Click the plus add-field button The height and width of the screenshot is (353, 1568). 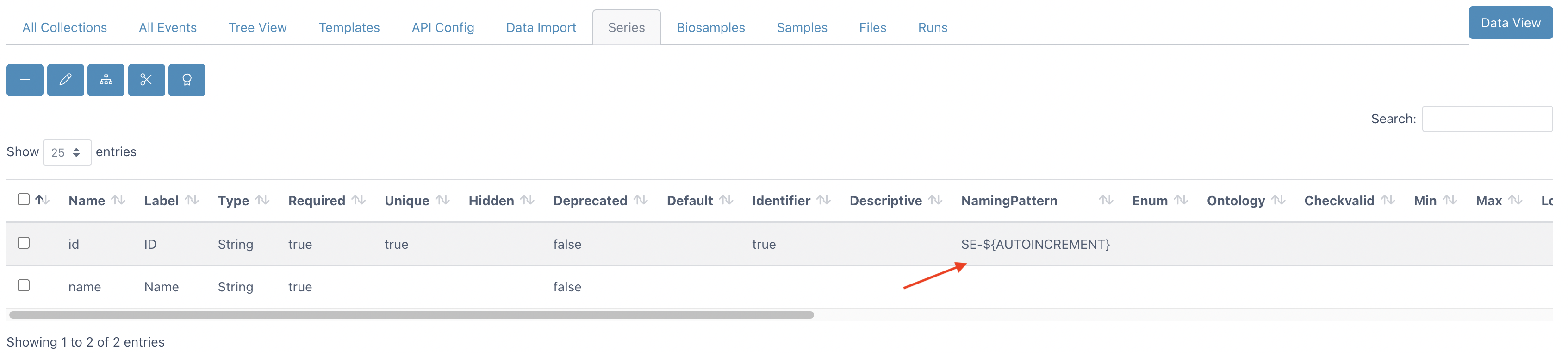pyautogui.click(x=25, y=80)
